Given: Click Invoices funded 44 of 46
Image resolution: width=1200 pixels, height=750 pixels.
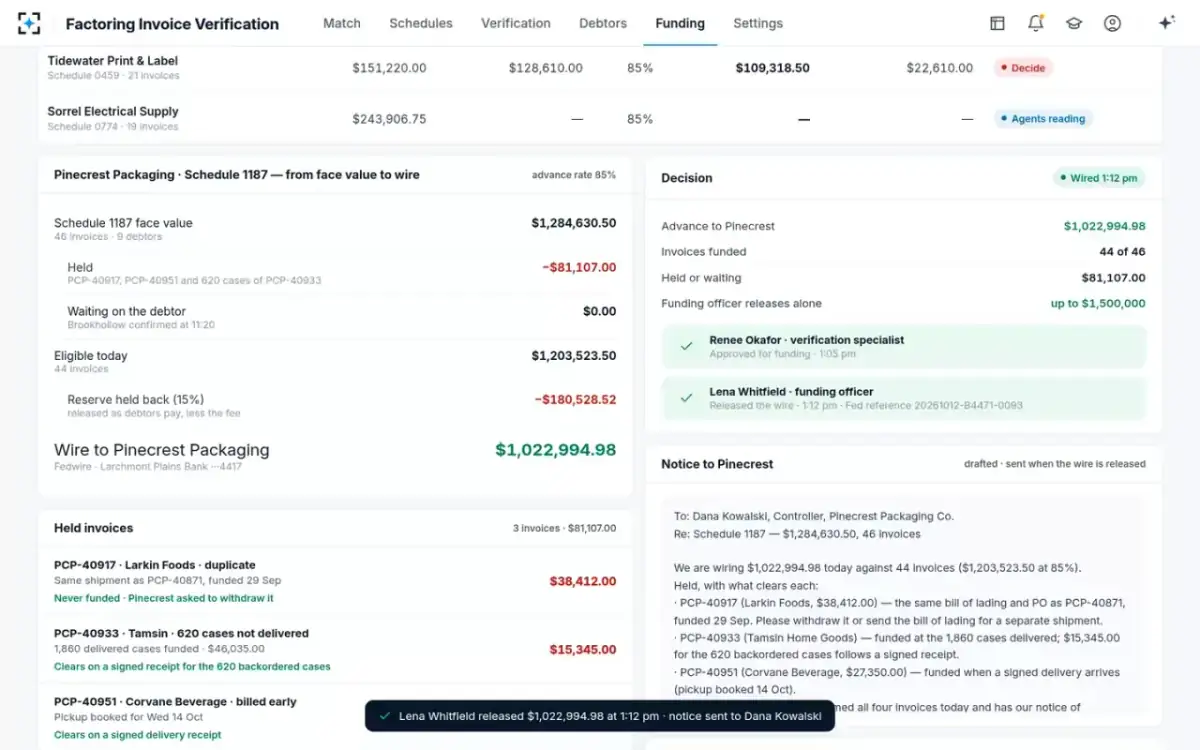Looking at the screenshot, I should (x=1122, y=252).
